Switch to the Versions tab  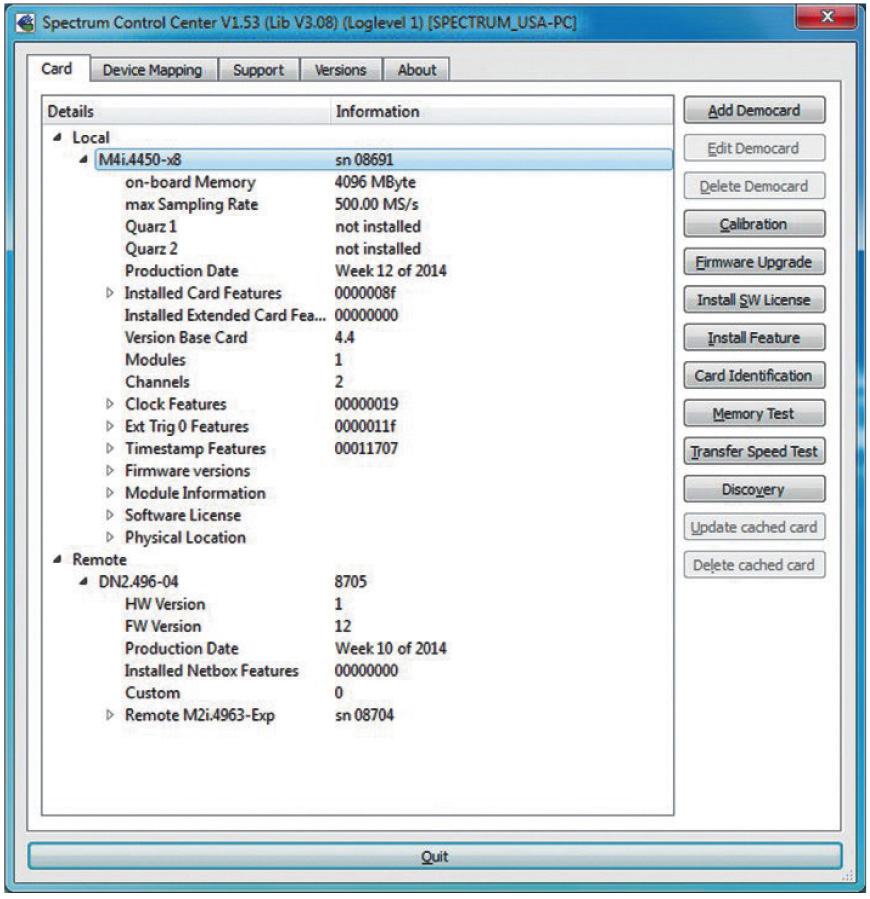341,70
